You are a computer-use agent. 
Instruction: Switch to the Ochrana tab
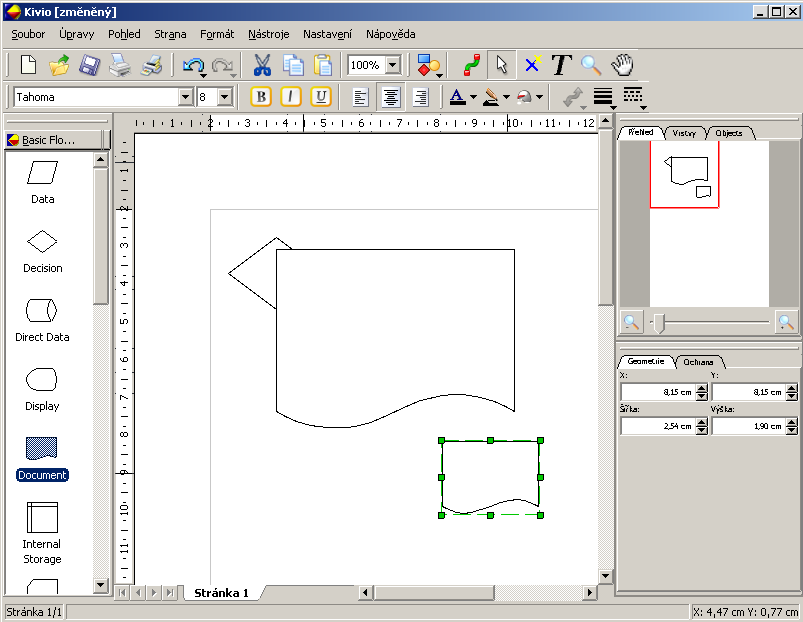coord(698,362)
